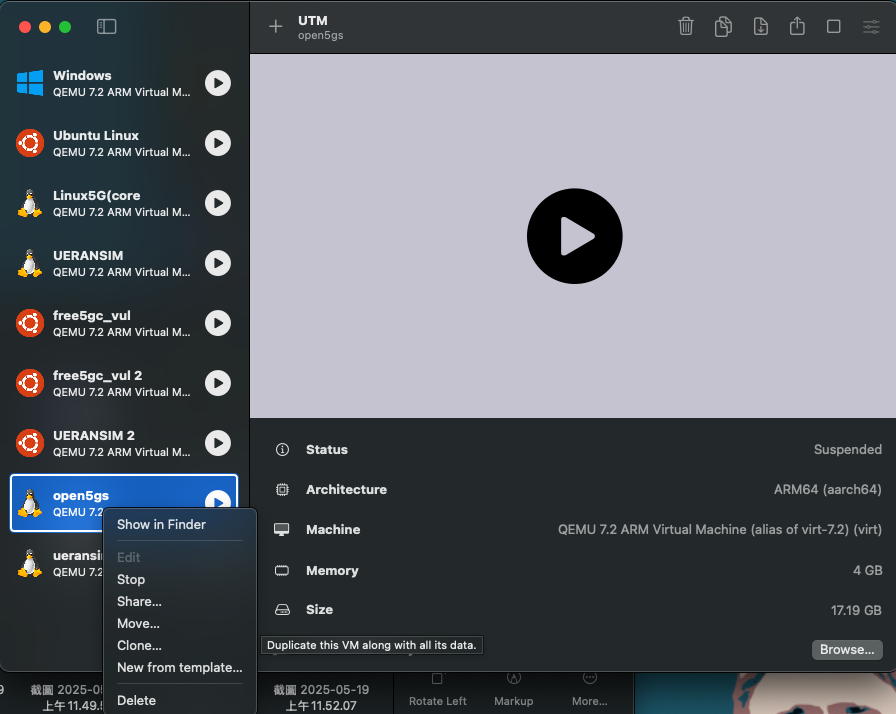896x714 pixels.
Task: Click the Suspended status value
Action: [847, 450]
